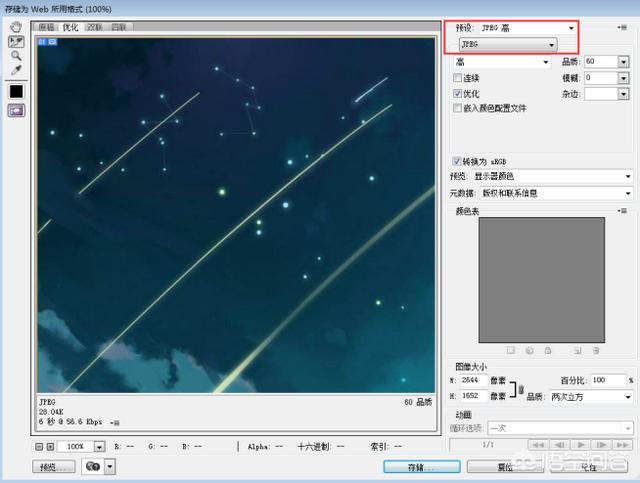
Task: Click the previous frame animation button
Action: [560, 445]
